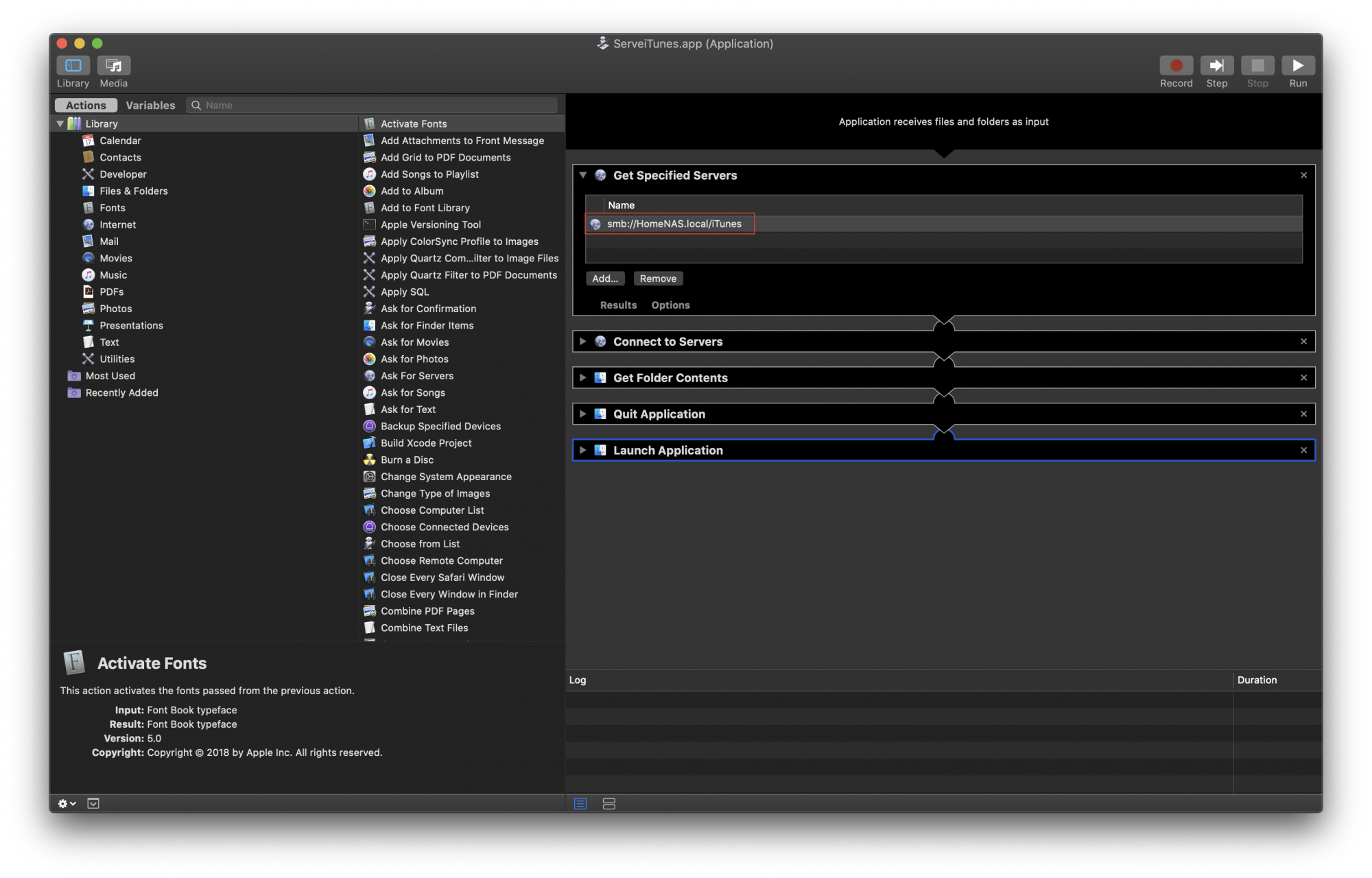Viewport: 1372px width, 878px height.
Task: Select the Backup Specified Devices action
Action: click(x=440, y=426)
